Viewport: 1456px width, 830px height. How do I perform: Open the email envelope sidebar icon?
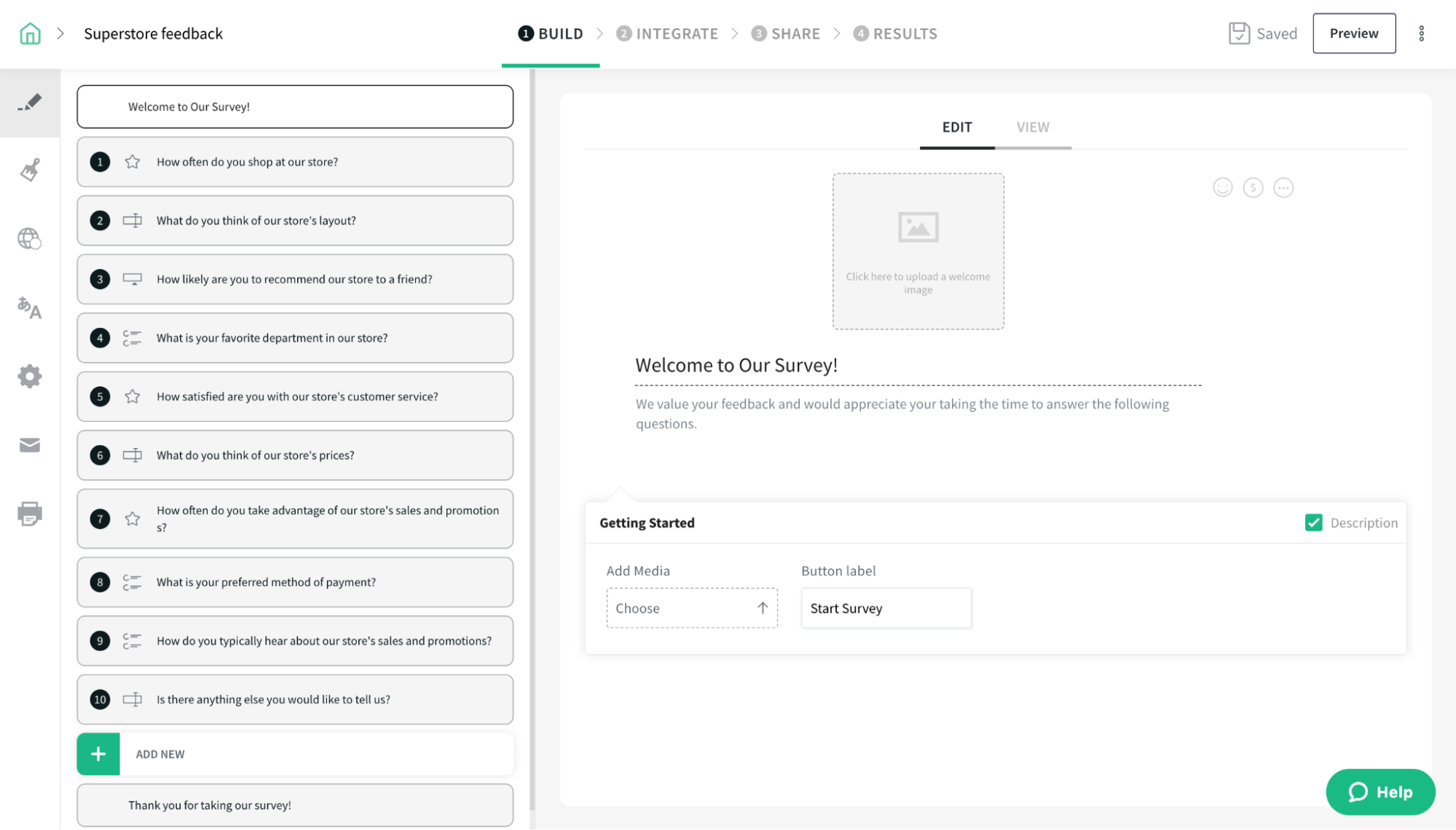[30, 445]
